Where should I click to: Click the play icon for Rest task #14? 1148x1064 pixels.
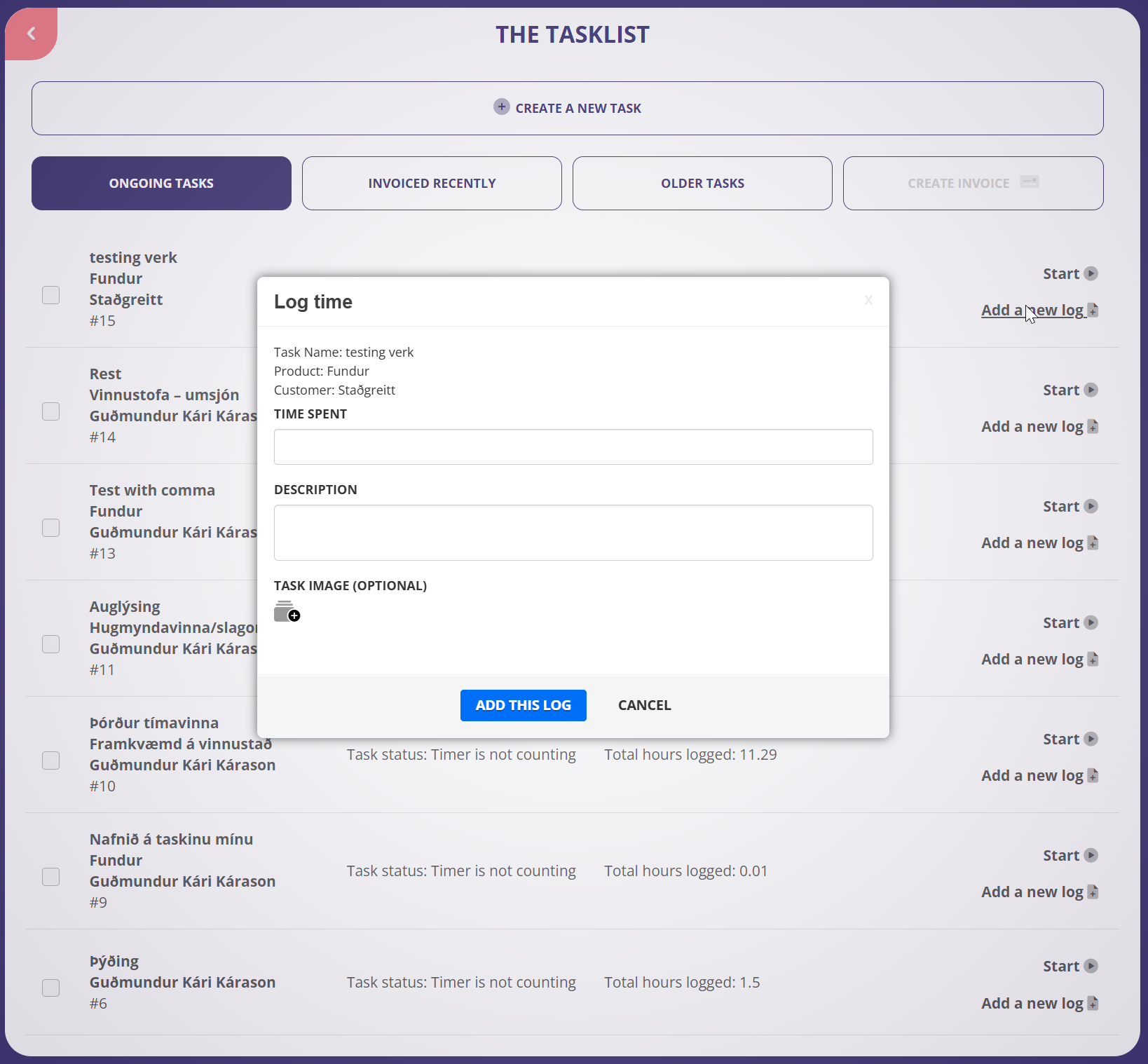[x=1091, y=390]
